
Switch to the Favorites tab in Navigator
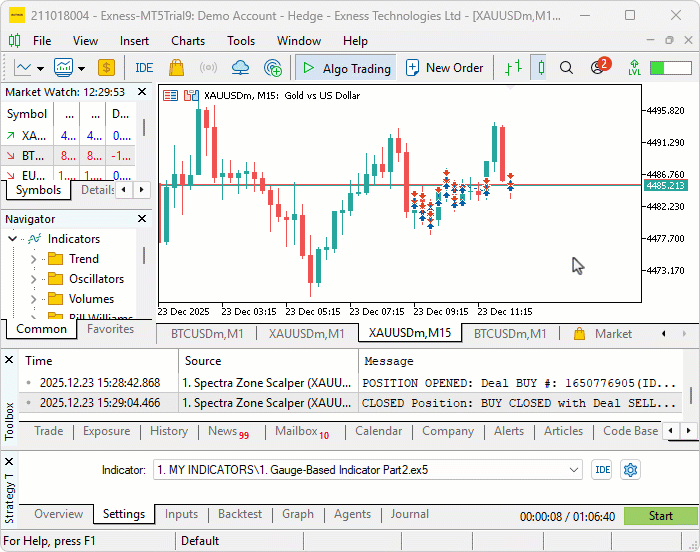click(x=110, y=329)
